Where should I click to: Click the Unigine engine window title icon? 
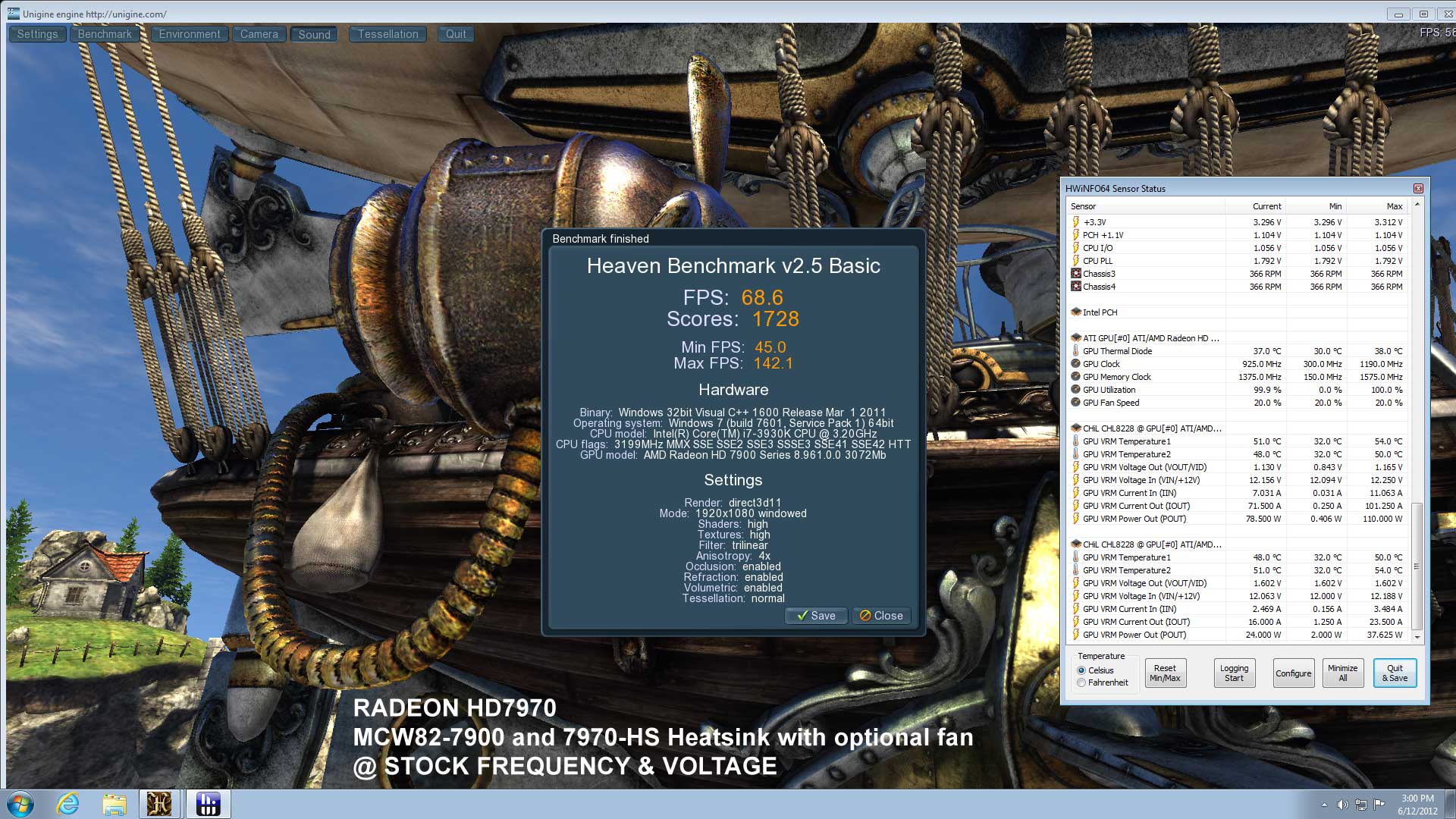coord(14,14)
